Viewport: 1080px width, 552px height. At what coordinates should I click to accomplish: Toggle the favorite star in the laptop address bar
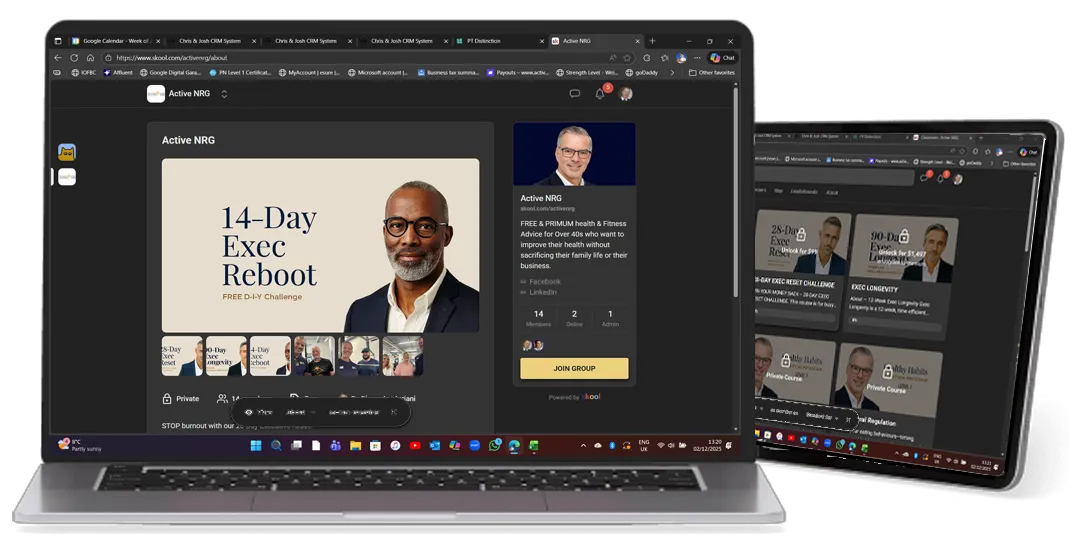627,58
